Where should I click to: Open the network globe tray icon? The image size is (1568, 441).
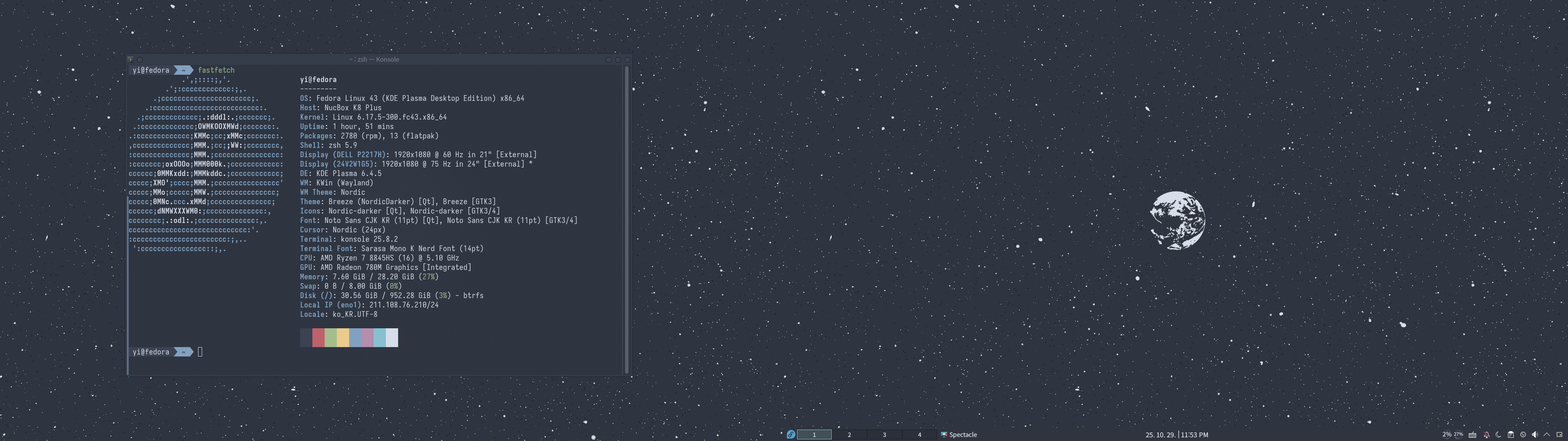(x=1523, y=434)
